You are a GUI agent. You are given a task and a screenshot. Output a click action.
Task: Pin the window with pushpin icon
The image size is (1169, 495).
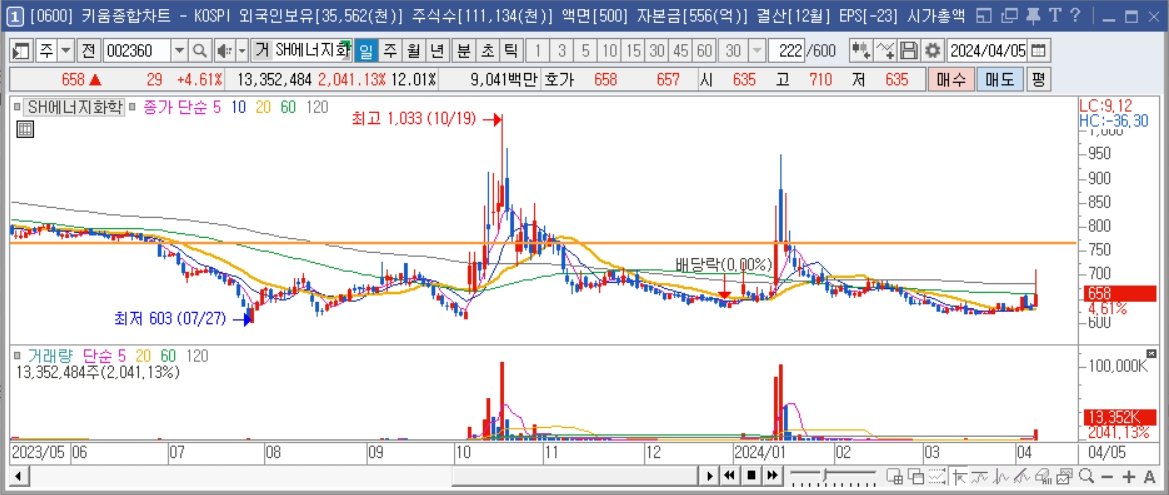point(1033,15)
